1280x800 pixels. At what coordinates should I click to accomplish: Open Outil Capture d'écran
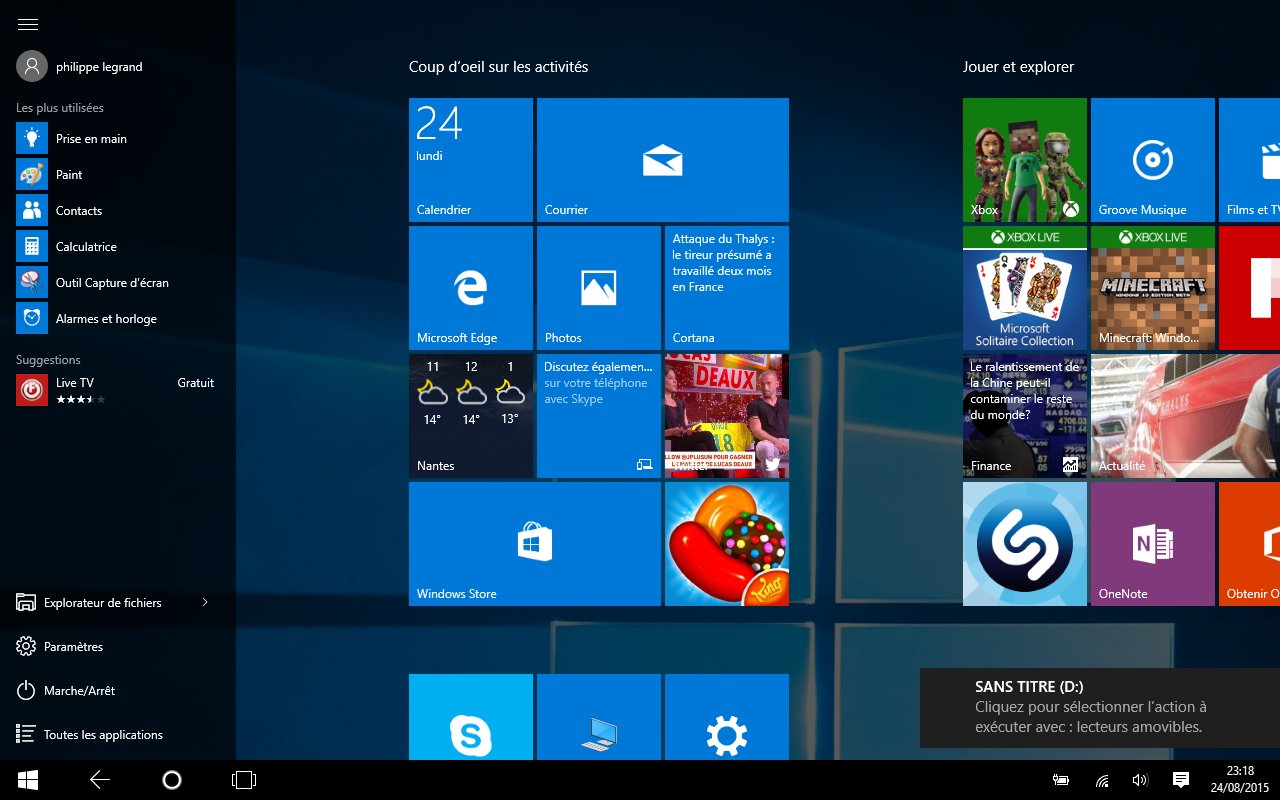pyautogui.click(x=118, y=283)
